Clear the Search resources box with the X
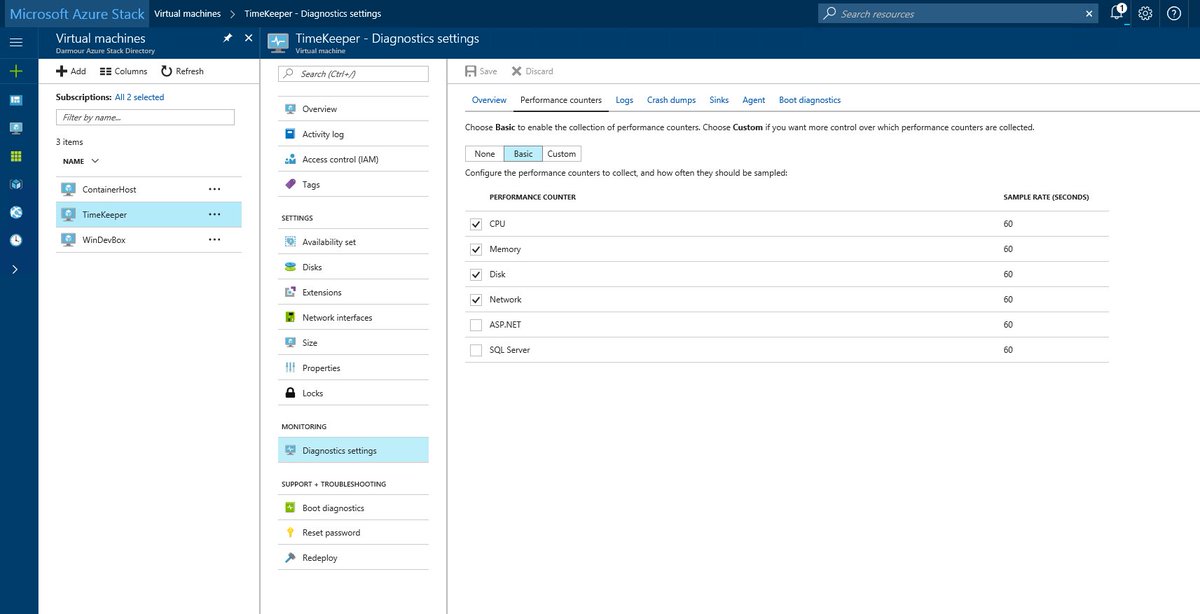 point(1089,14)
